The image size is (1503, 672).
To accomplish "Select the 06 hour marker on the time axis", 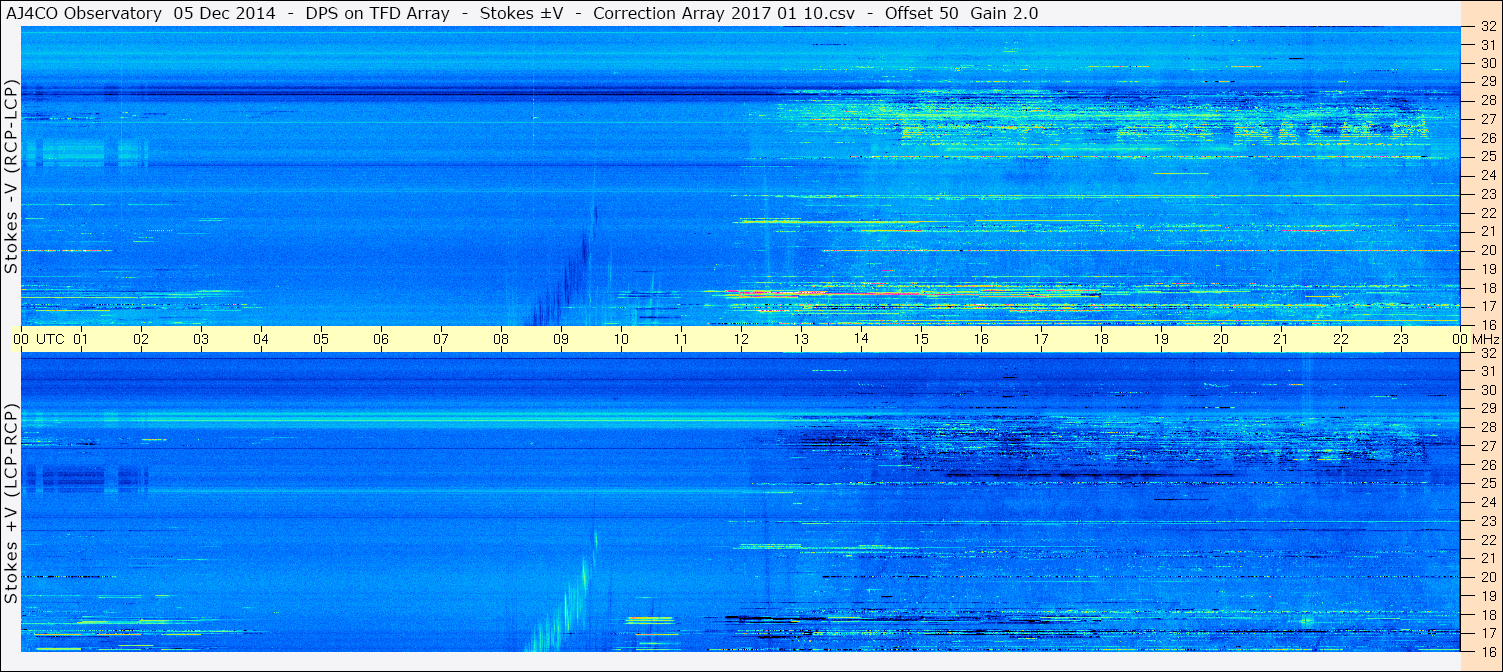I will pos(381,339).
